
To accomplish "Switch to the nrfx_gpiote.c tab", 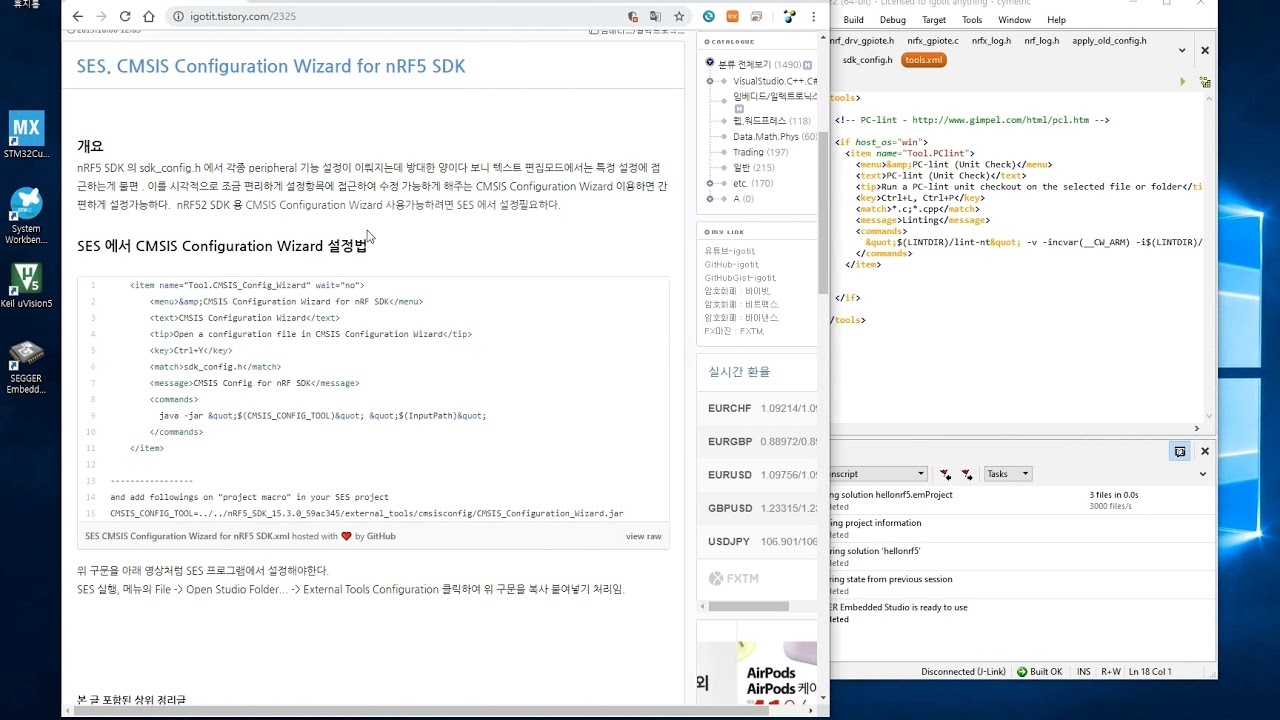I will tap(933, 41).
